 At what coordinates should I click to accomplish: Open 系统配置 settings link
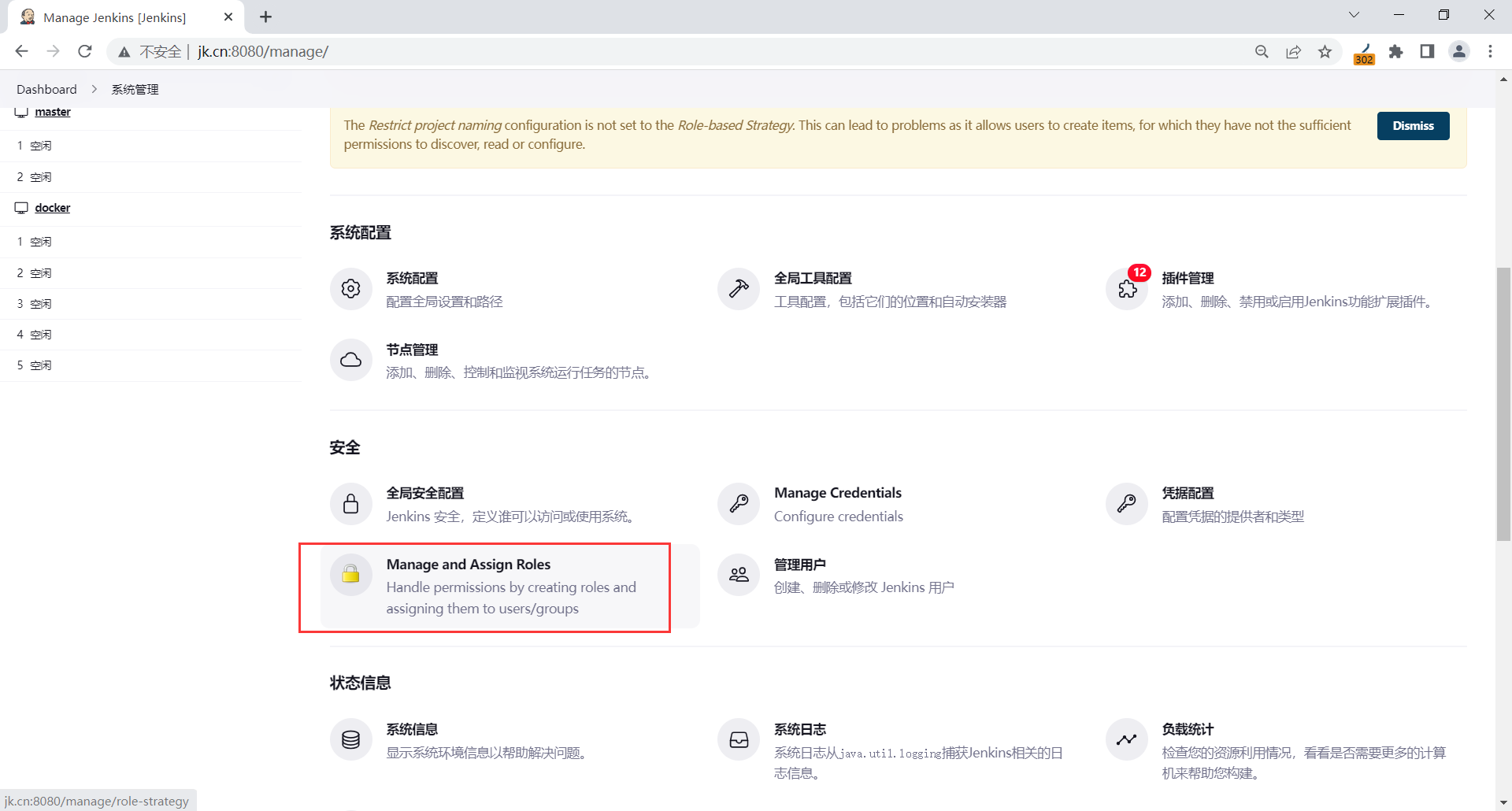[x=412, y=278]
